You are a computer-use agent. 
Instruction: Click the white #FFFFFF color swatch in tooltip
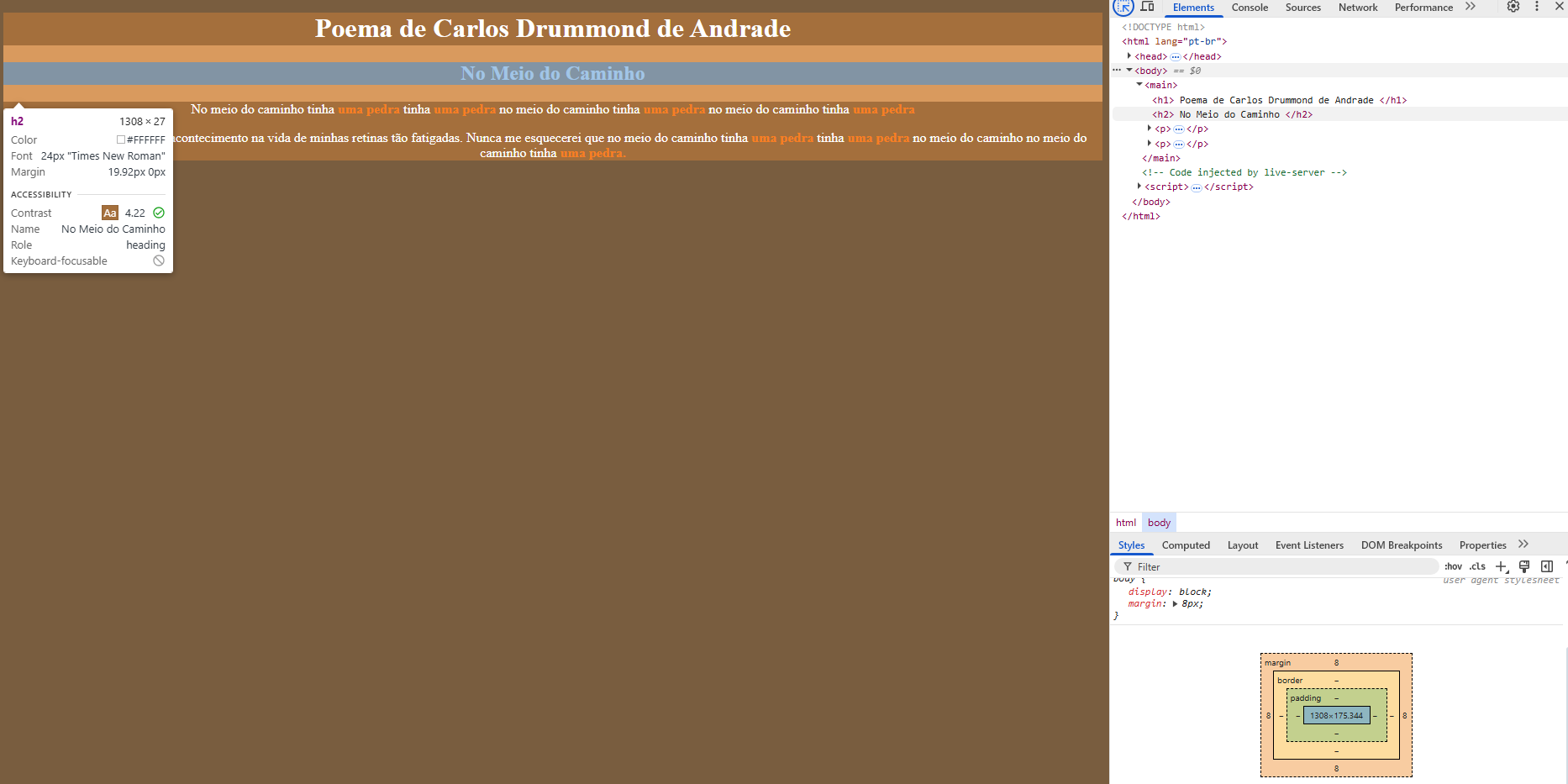[121, 139]
